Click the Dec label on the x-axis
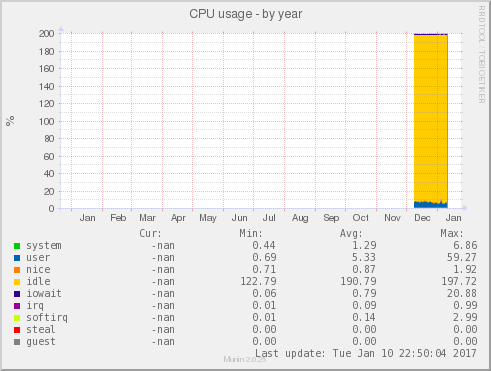The image size is (491, 371). point(422,218)
